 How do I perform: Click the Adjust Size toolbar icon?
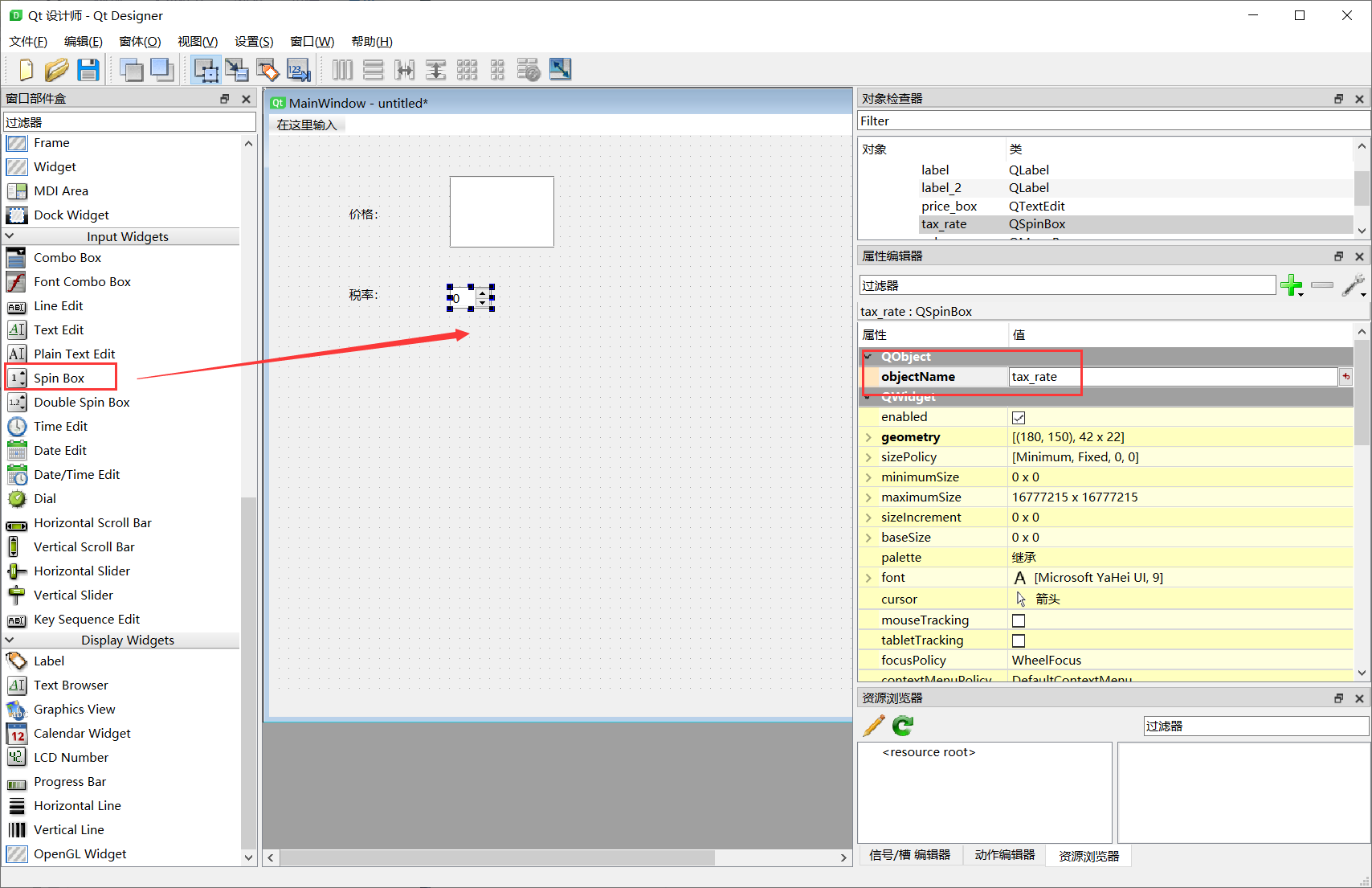pyautogui.click(x=561, y=70)
